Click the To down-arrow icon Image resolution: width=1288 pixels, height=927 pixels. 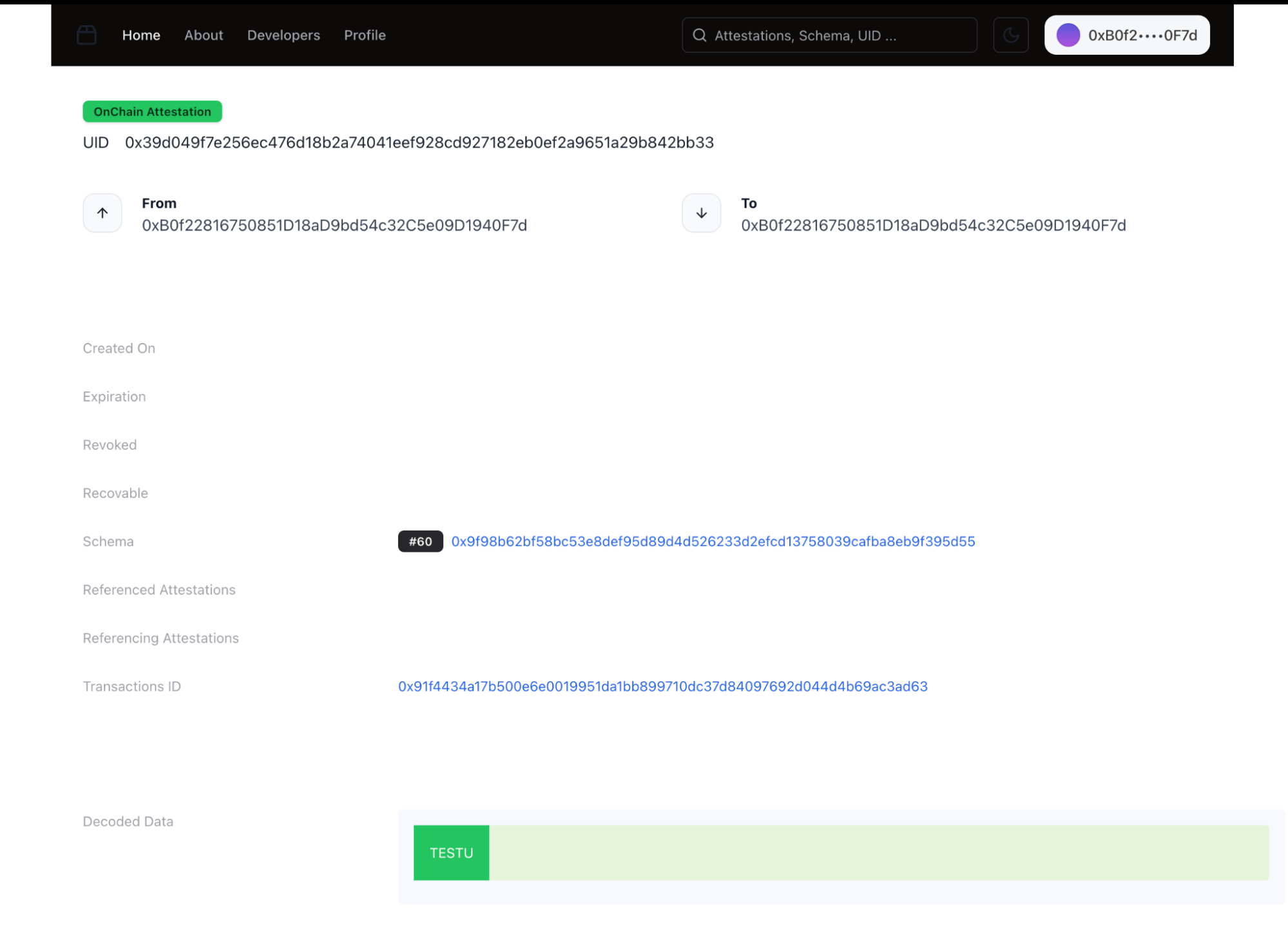click(x=701, y=213)
